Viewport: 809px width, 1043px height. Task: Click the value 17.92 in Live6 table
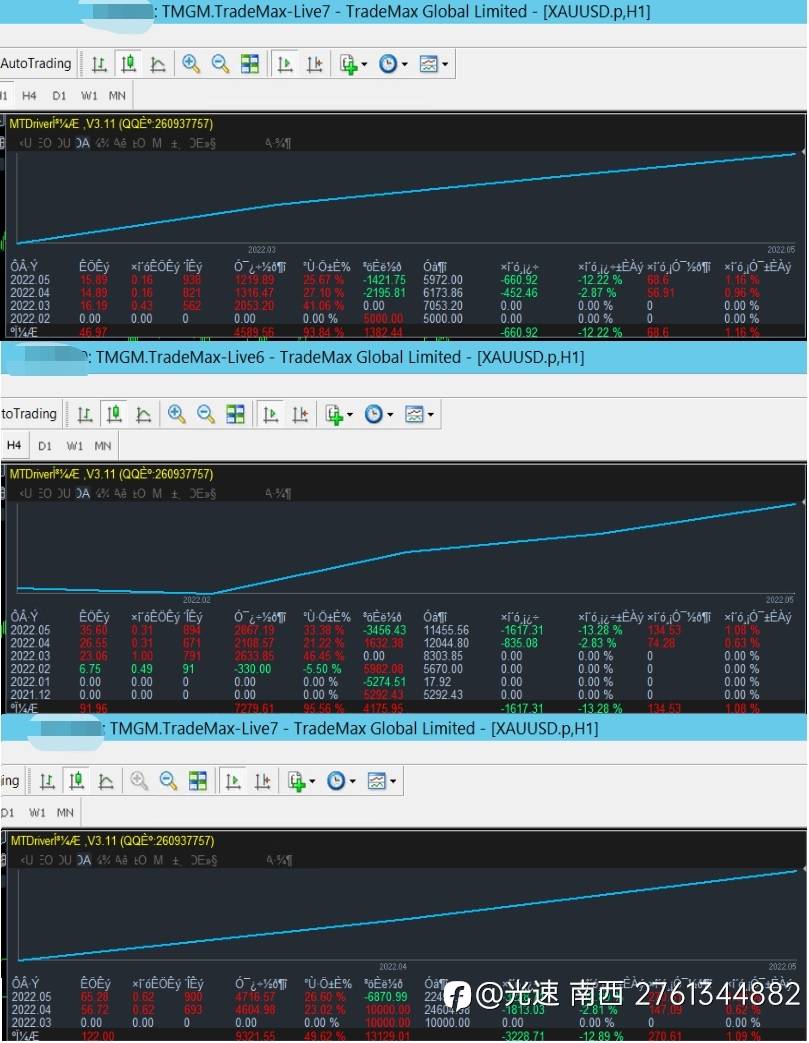(436, 682)
